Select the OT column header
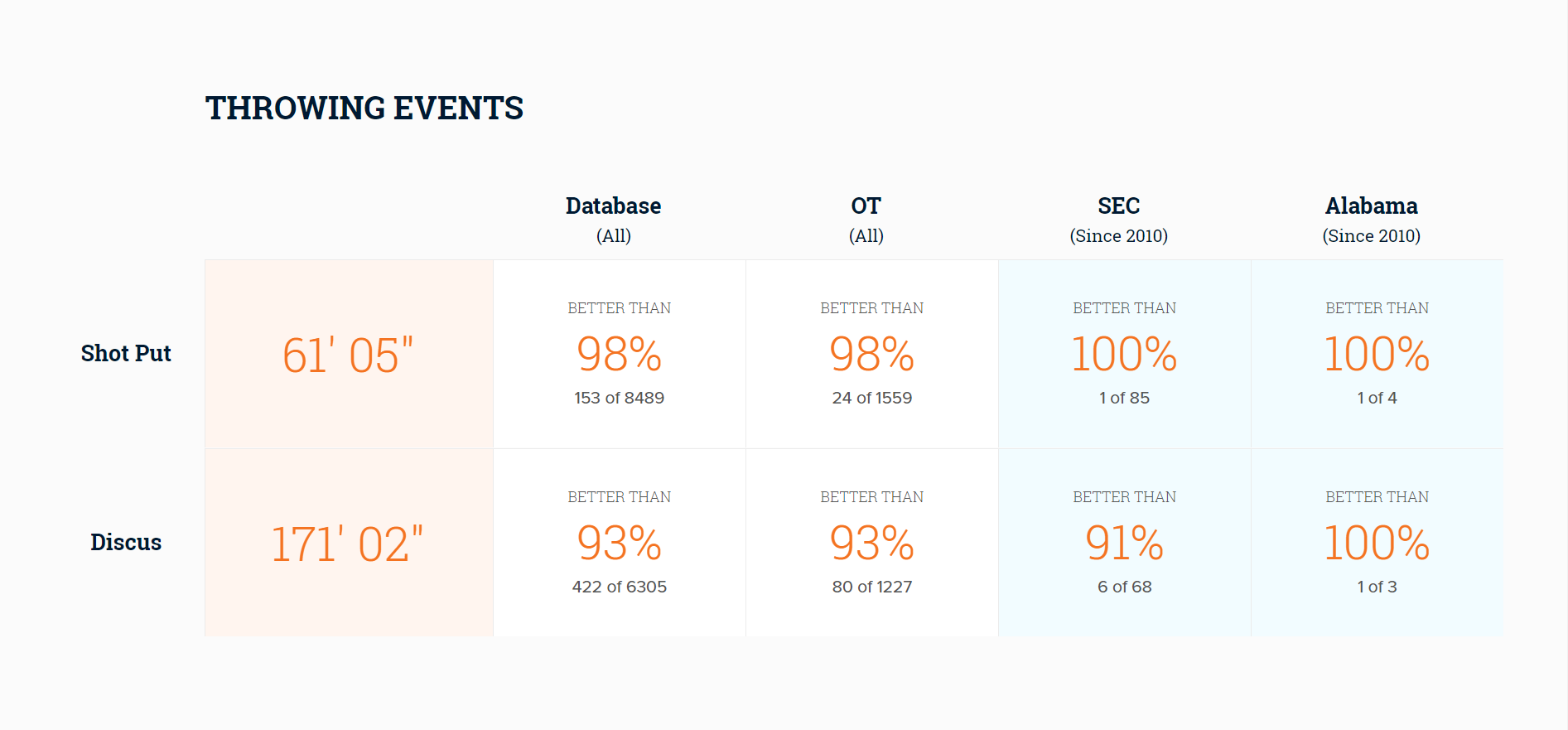 (x=866, y=220)
